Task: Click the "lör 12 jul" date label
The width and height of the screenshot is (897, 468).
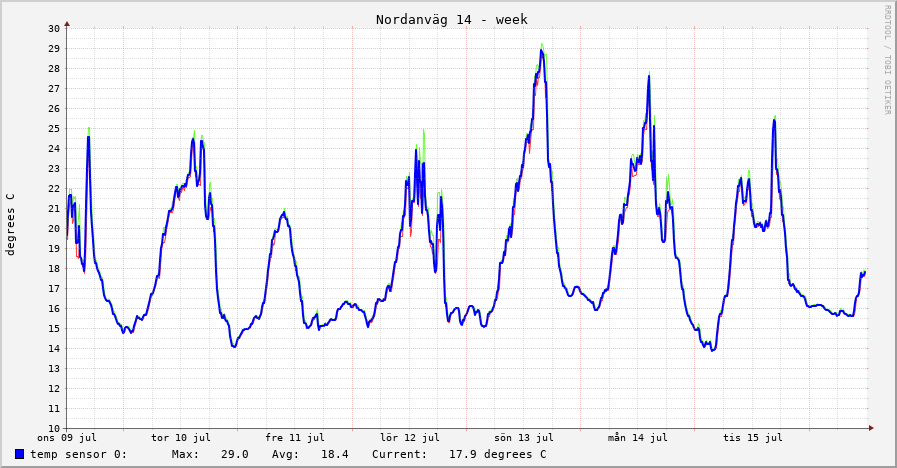Action: click(410, 438)
